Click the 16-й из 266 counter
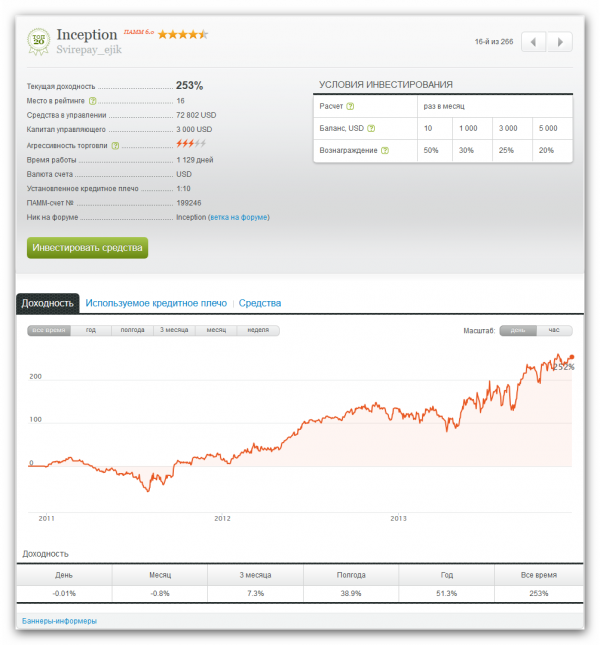Viewport: 600px width, 645px height. tap(494, 42)
